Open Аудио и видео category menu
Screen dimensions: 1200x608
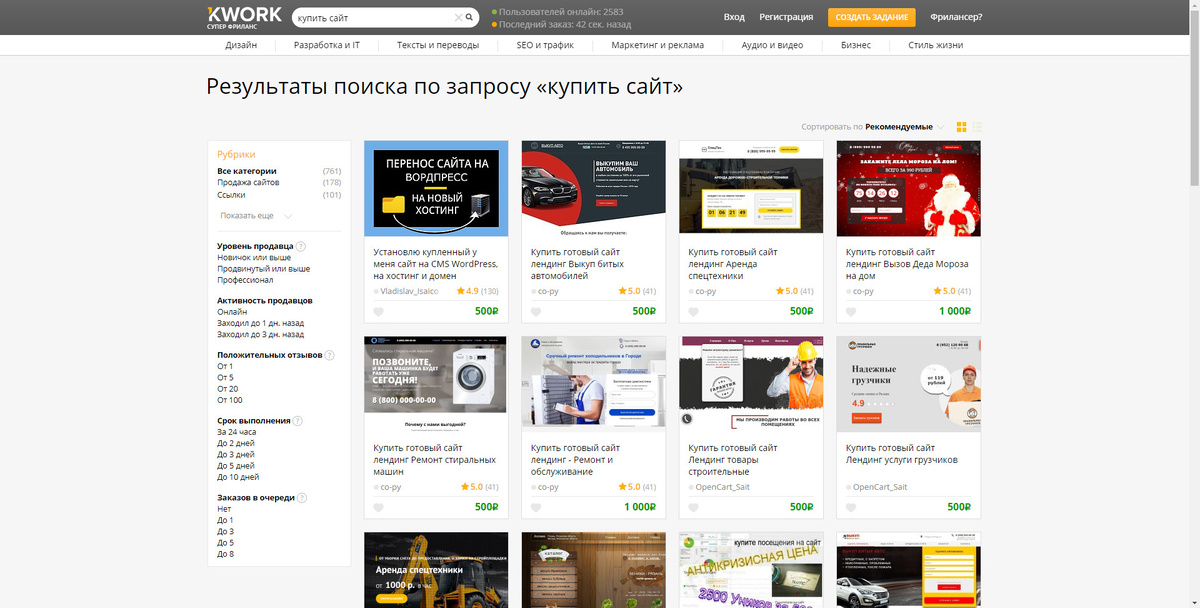click(x=772, y=45)
